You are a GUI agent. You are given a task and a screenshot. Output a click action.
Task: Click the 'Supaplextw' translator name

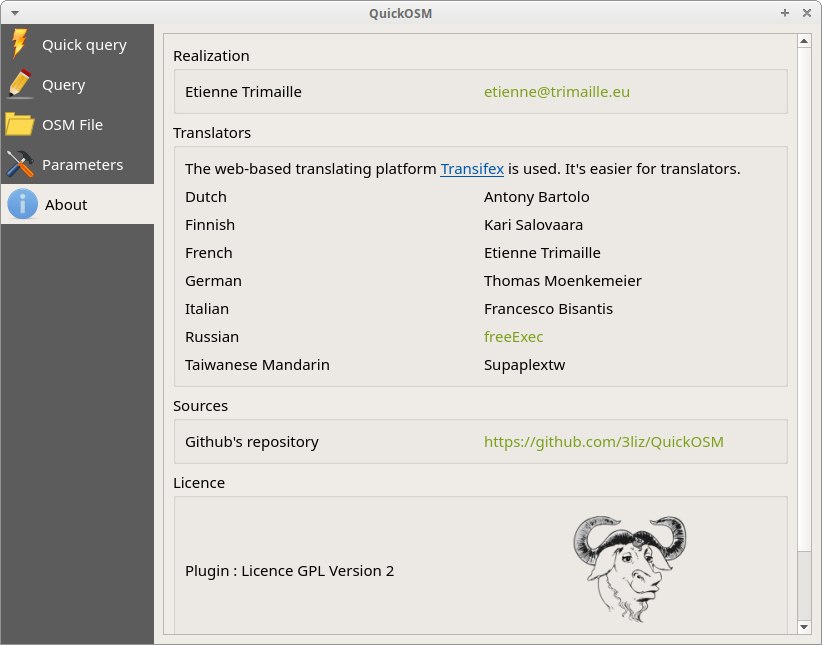click(x=524, y=365)
